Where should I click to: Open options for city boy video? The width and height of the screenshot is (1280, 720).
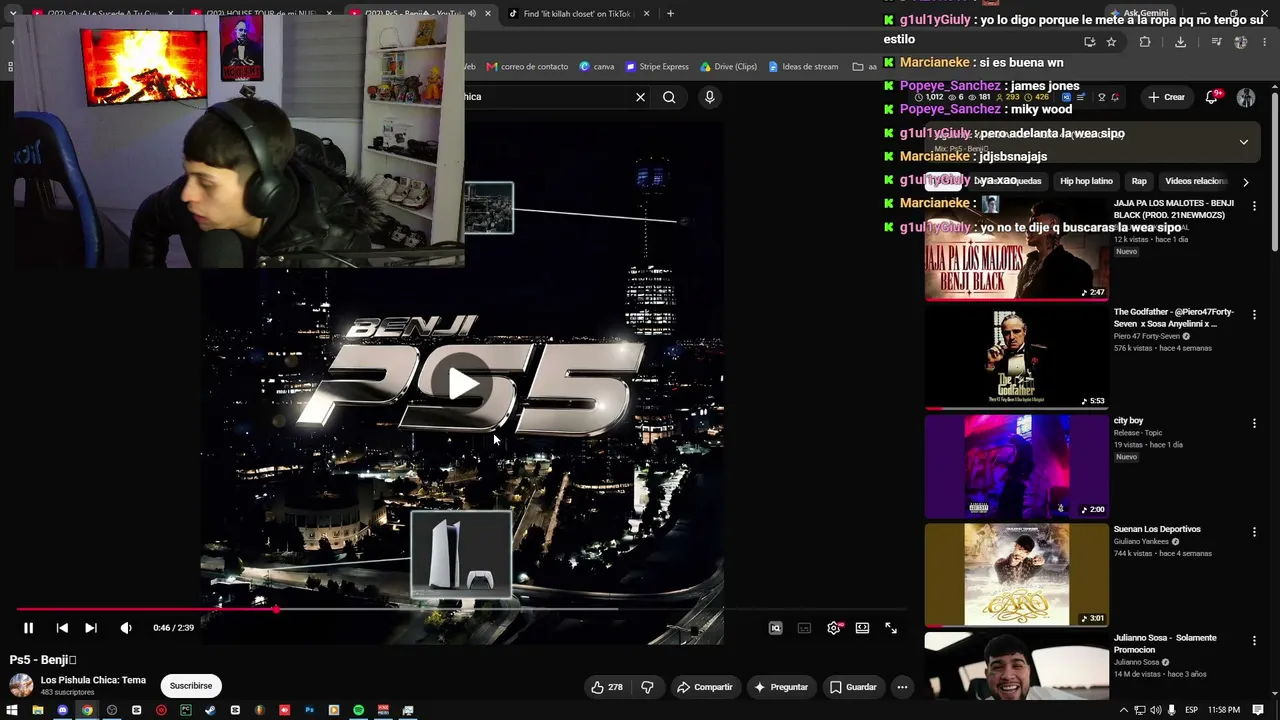[x=1254, y=424]
